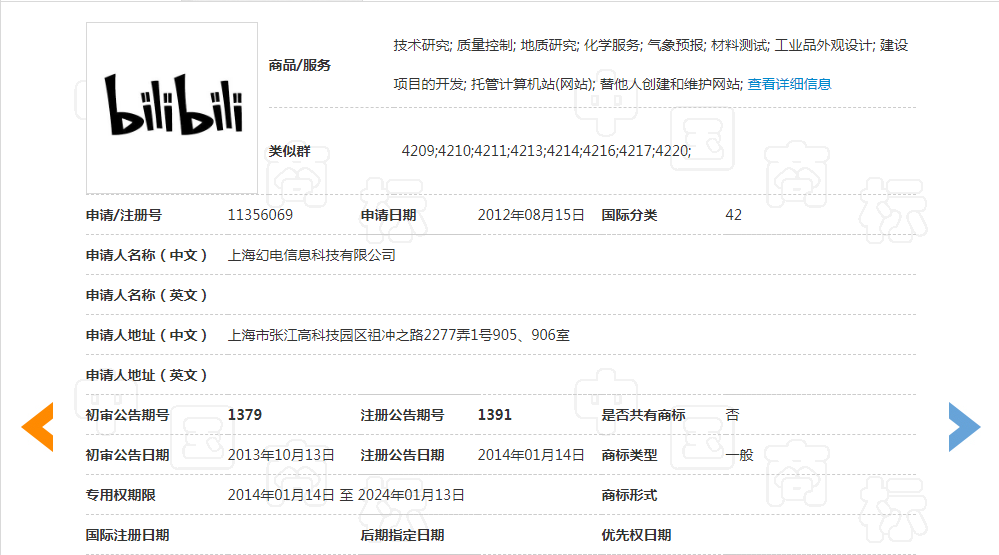Select preliminary announcement issue 1379

coord(245,415)
